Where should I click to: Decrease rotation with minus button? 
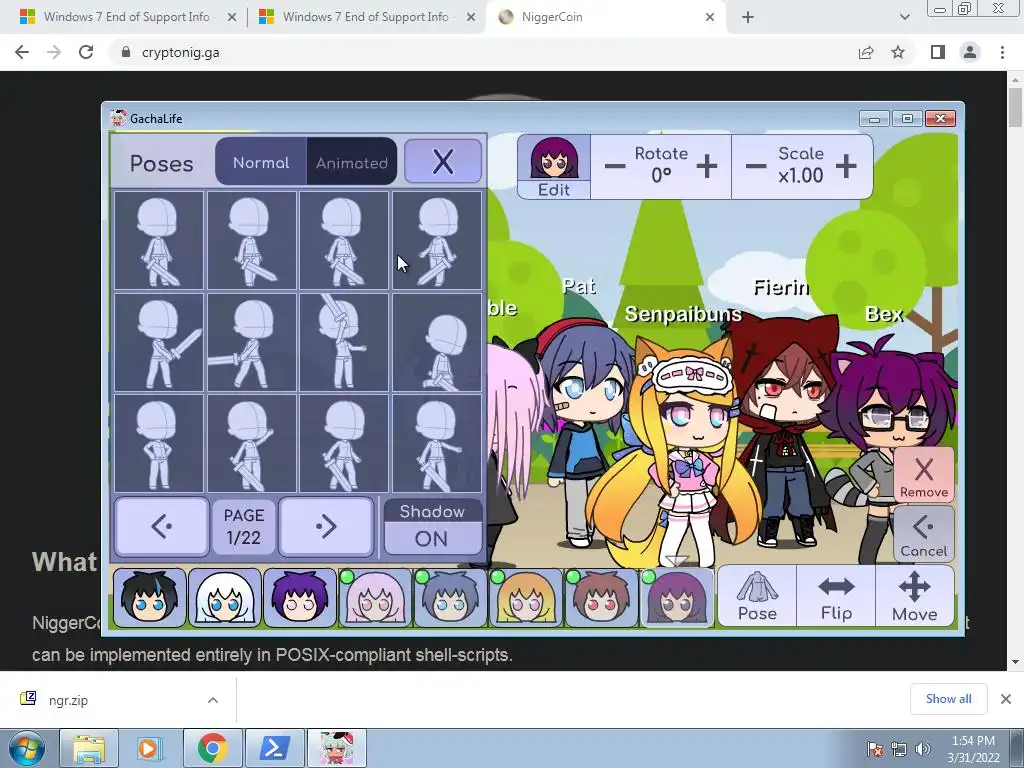point(615,167)
